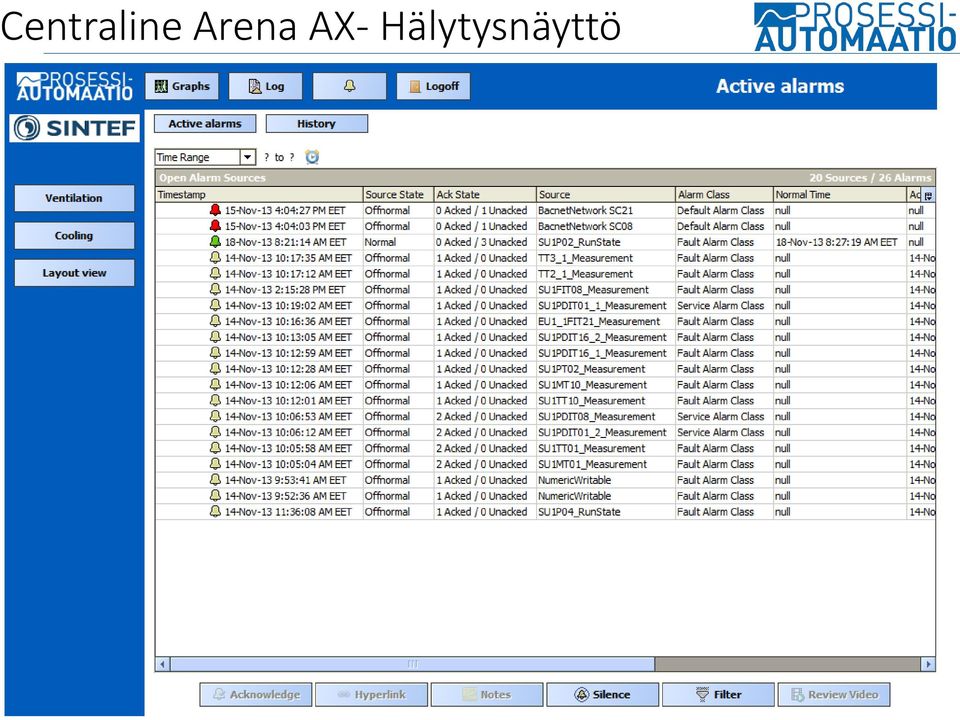960x720 pixels.
Task: Click the horizontal scrollbar left arrow
Action: pos(163,664)
